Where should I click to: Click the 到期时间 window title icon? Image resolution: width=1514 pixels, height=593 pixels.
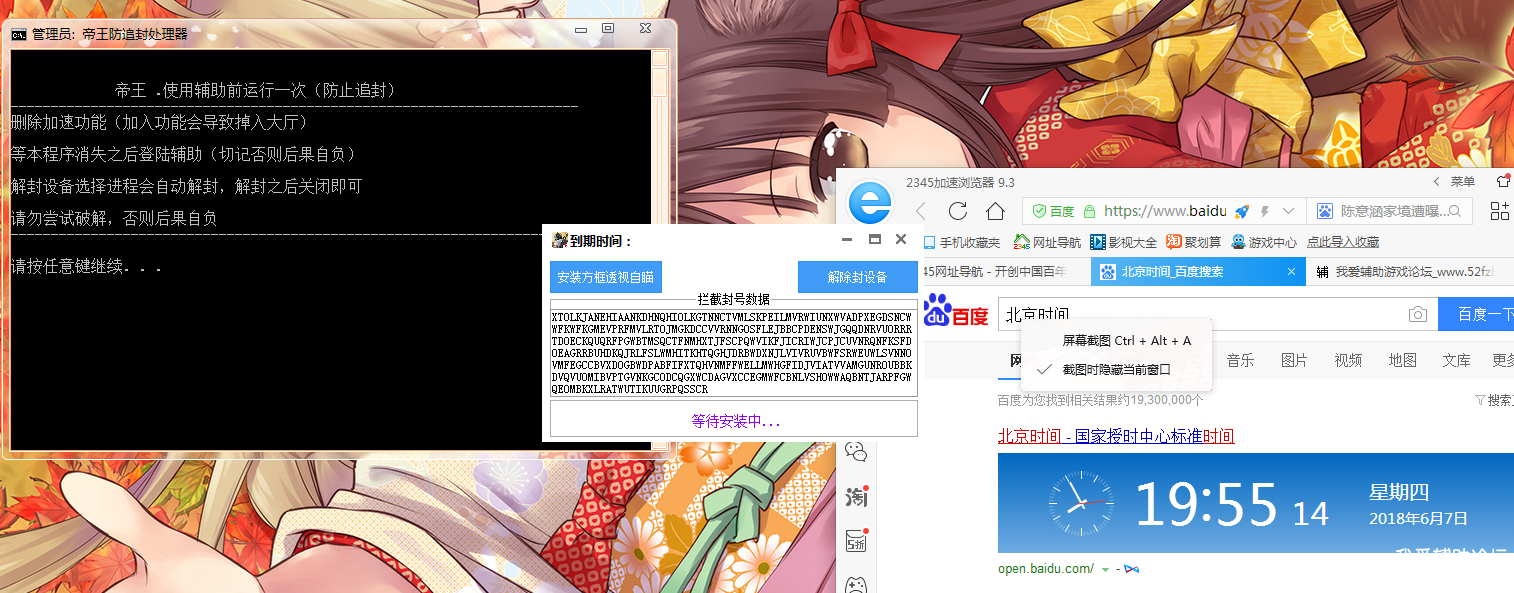click(x=560, y=240)
